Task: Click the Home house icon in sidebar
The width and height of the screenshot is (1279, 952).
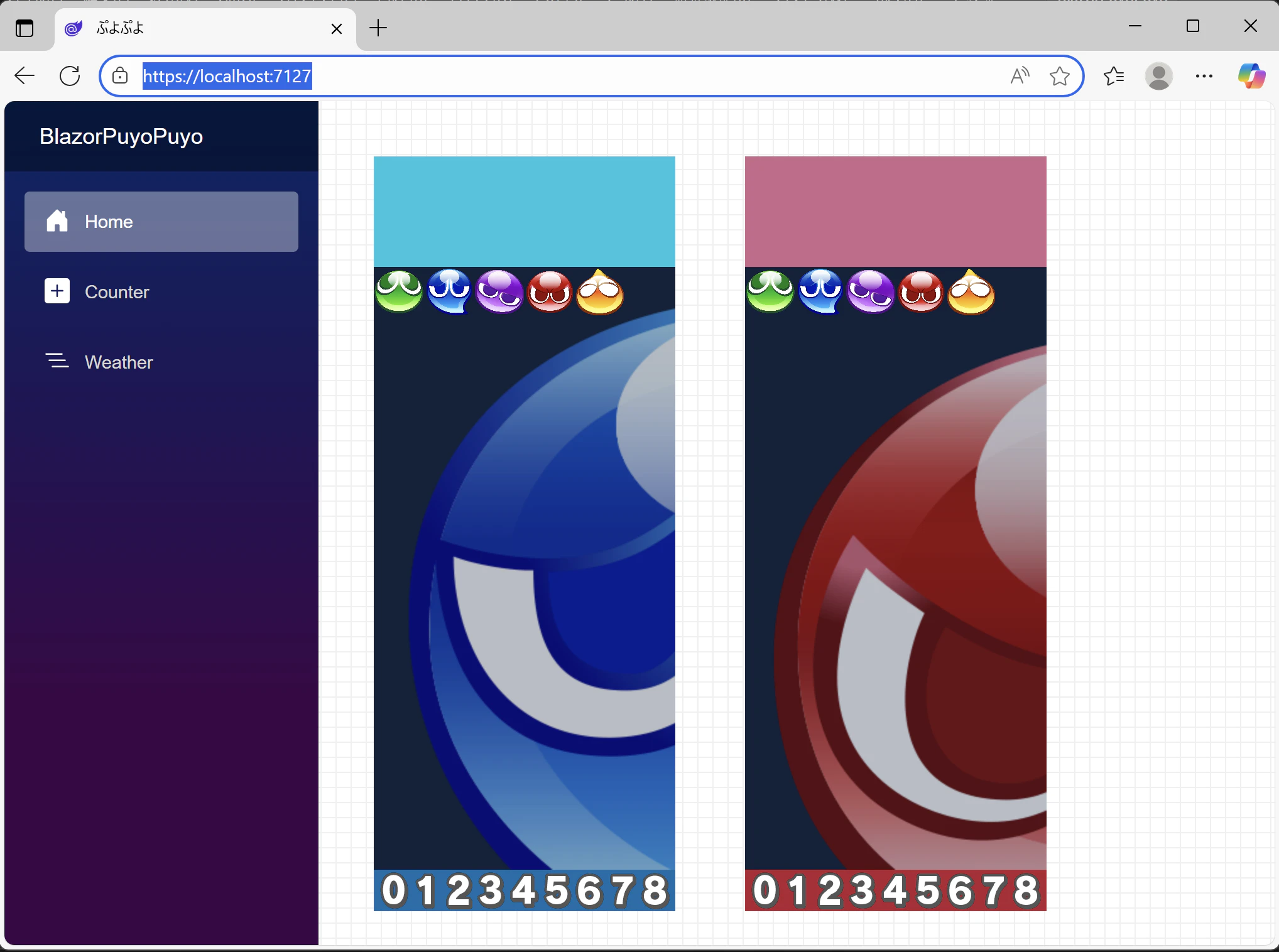Action: pos(57,221)
